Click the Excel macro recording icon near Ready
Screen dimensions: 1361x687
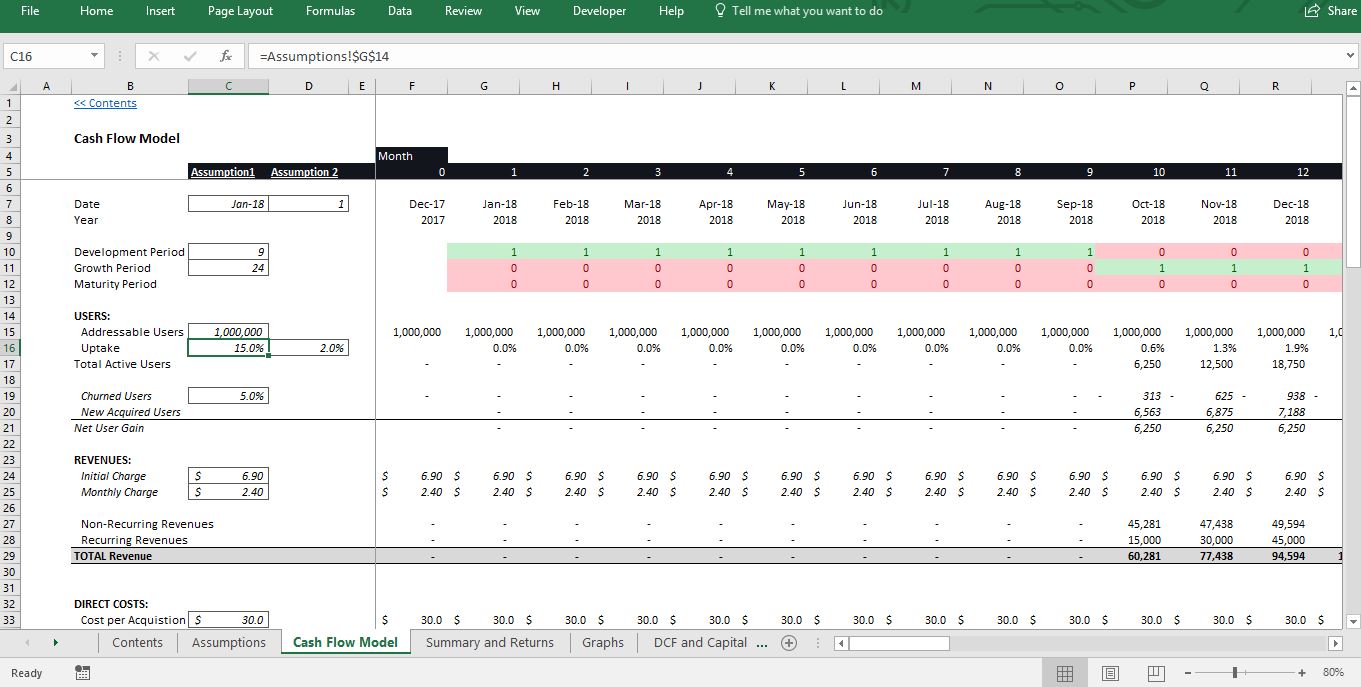(82, 673)
